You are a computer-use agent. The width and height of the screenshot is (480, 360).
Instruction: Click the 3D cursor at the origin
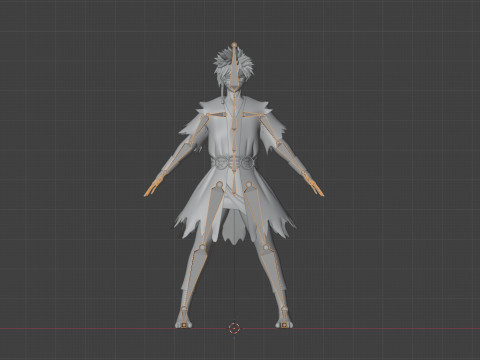pos(234,328)
